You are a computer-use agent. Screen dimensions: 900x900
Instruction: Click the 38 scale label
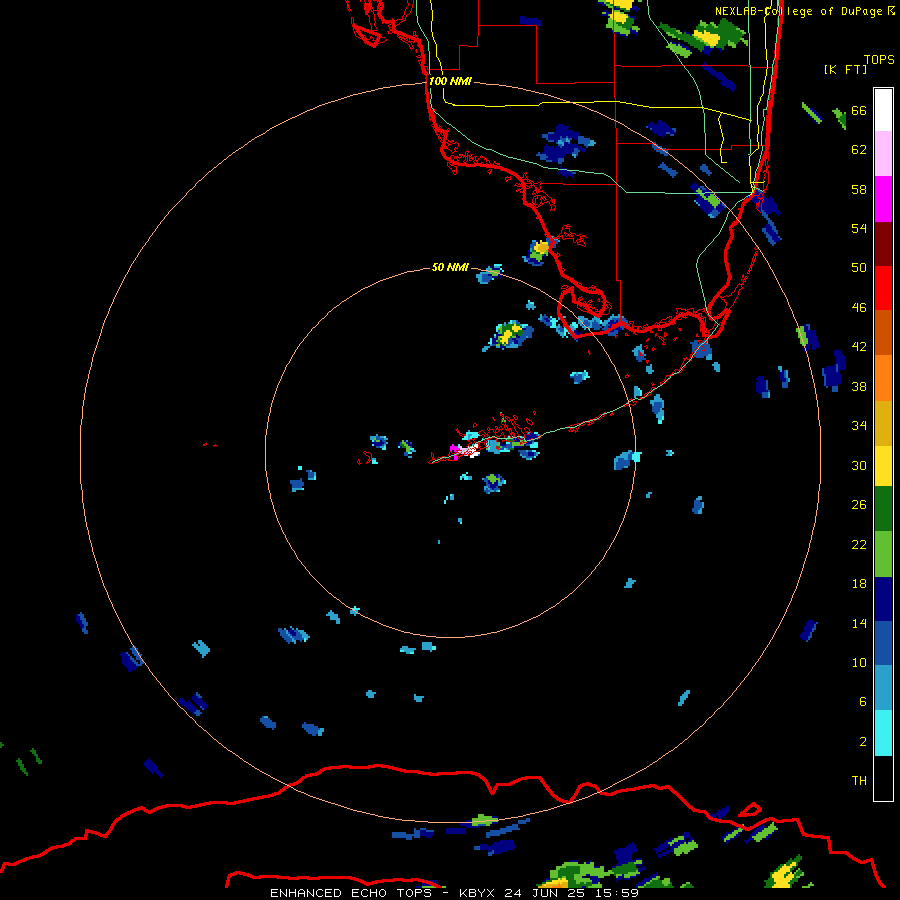click(859, 387)
